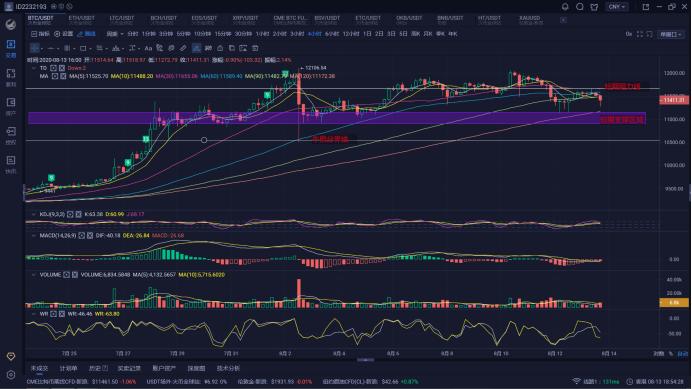This screenshot has width=692, height=389.
Task: Click the fullscreen icon above price axis
Action: pos(639,34)
